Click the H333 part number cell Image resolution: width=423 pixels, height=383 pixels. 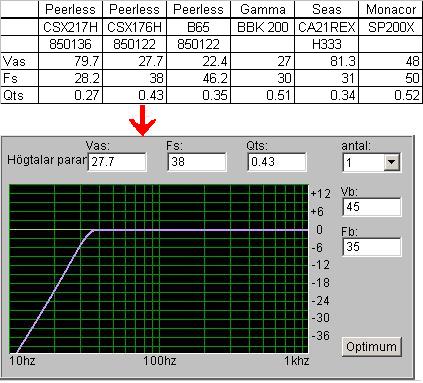point(327,44)
